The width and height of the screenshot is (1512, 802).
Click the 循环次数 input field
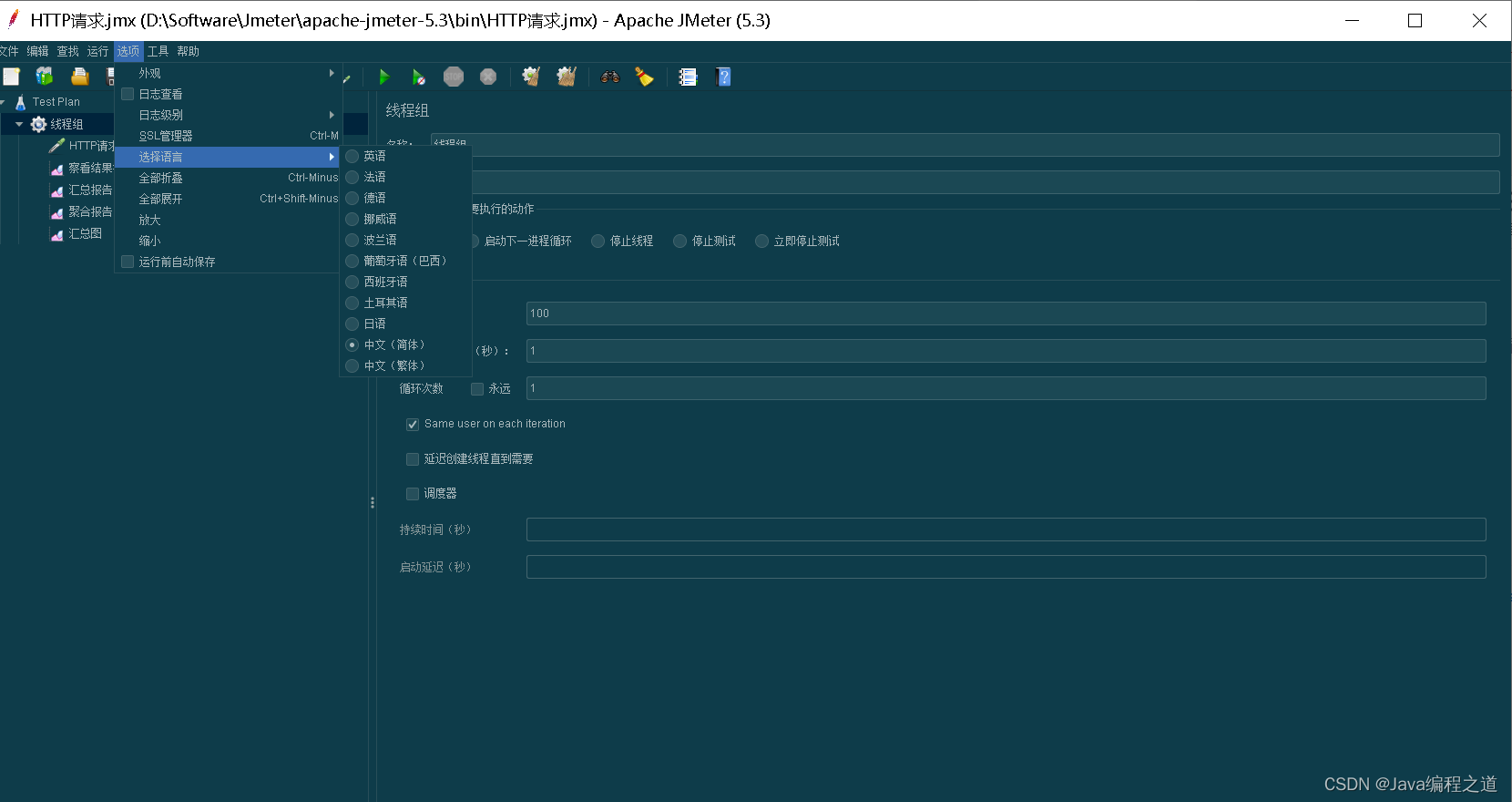[1006, 388]
